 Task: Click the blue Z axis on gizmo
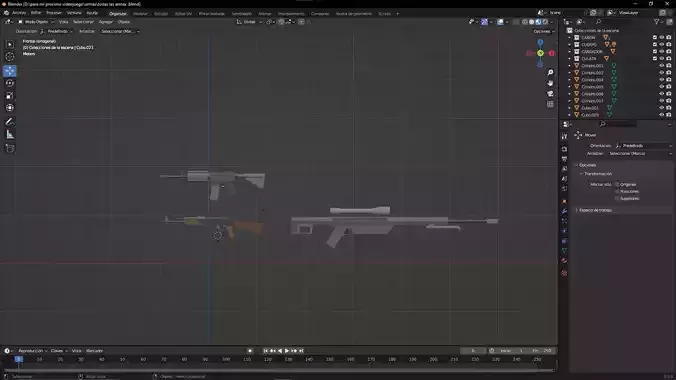(540, 42)
